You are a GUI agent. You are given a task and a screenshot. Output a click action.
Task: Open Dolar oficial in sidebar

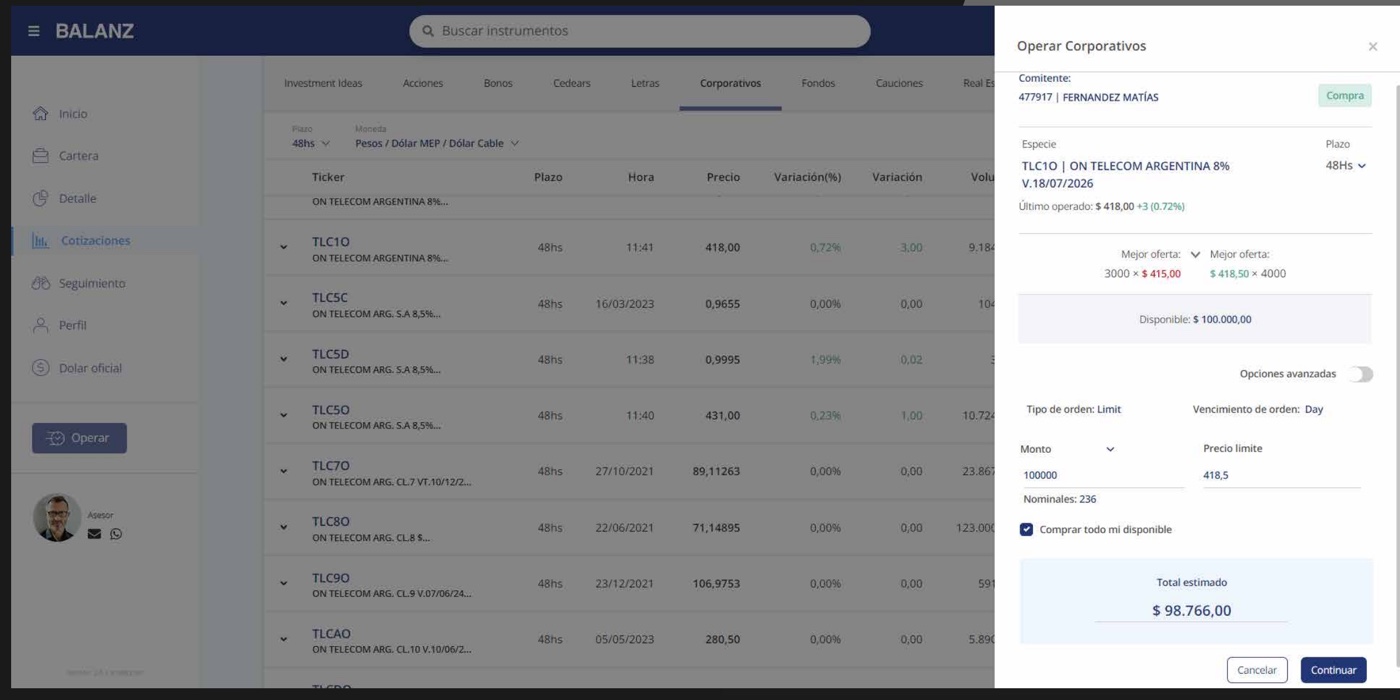(x=90, y=368)
